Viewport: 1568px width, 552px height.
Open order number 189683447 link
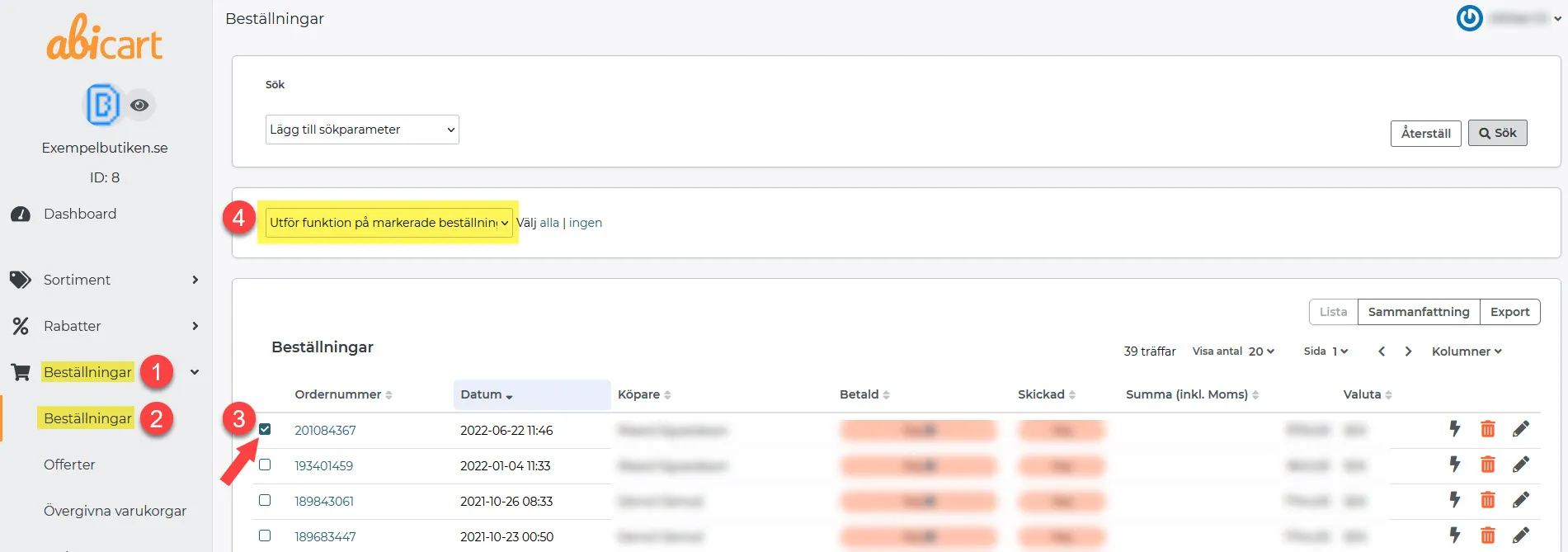tap(325, 536)
